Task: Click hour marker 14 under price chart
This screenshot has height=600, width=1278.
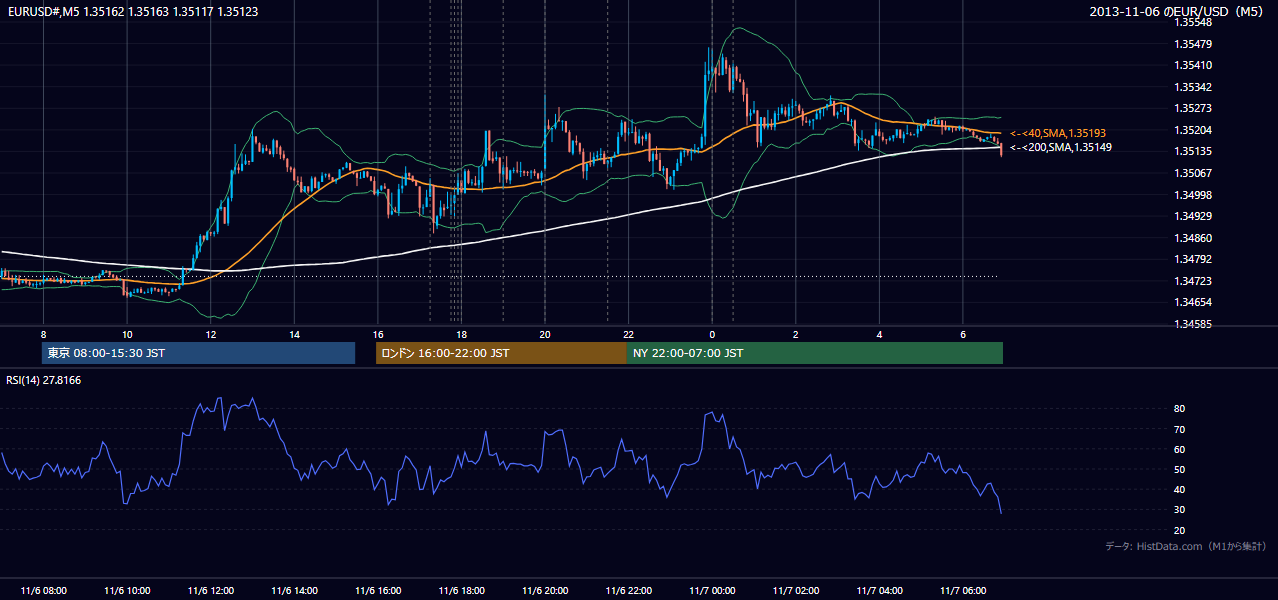Action: [294, 334]
